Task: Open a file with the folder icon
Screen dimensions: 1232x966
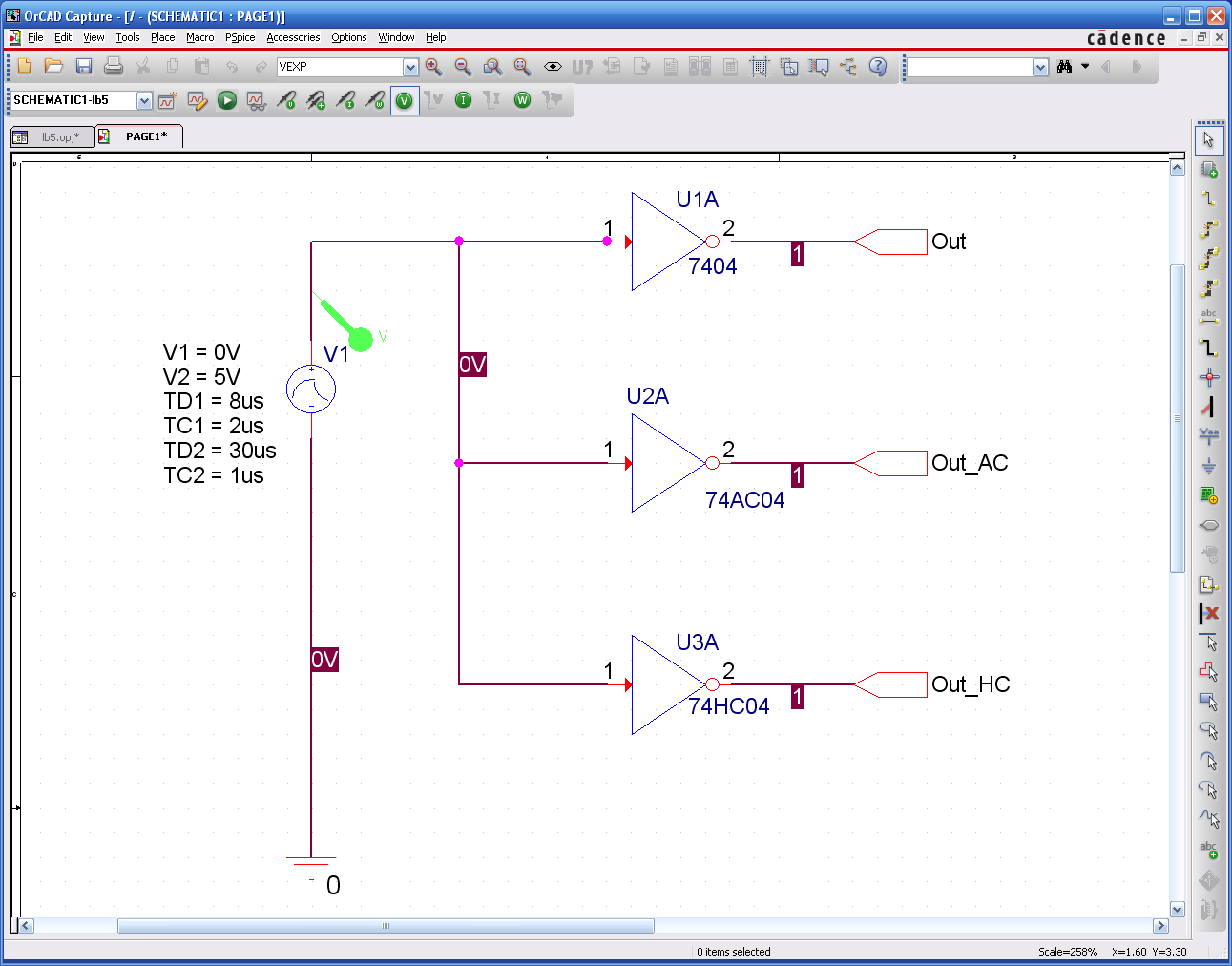Action: (x=54, y=66)
